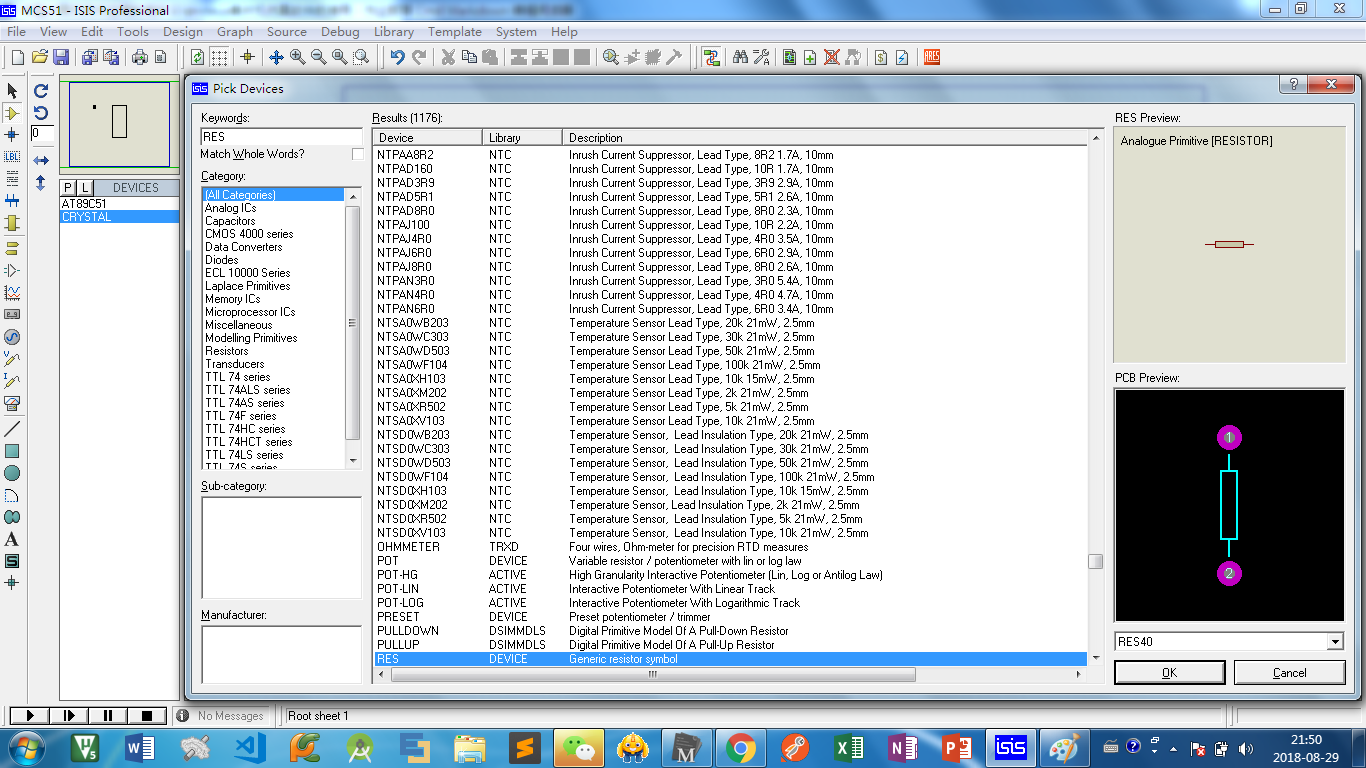Select Microprocessor ICs category
The height and width of the screenshot is (768, 1366).
pyautogui.click(x=250, y=312)
